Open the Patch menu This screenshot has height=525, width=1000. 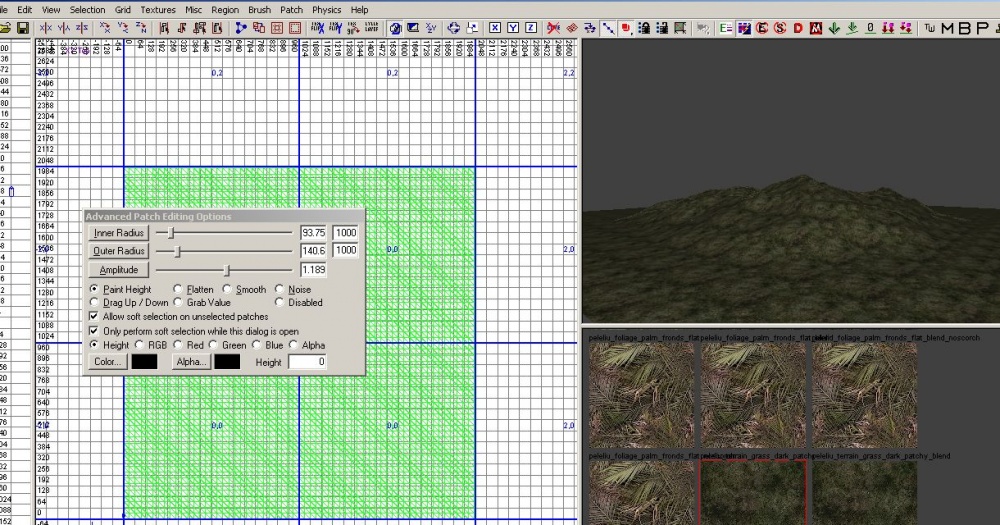[291, 9]
